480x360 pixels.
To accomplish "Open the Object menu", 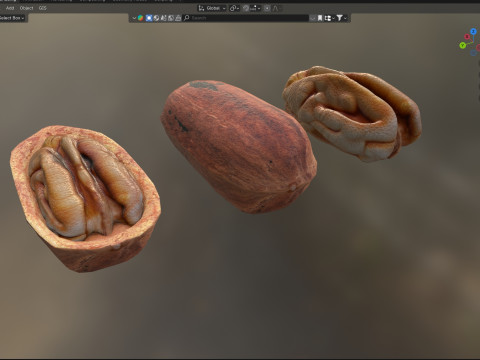I will (27, 8).
